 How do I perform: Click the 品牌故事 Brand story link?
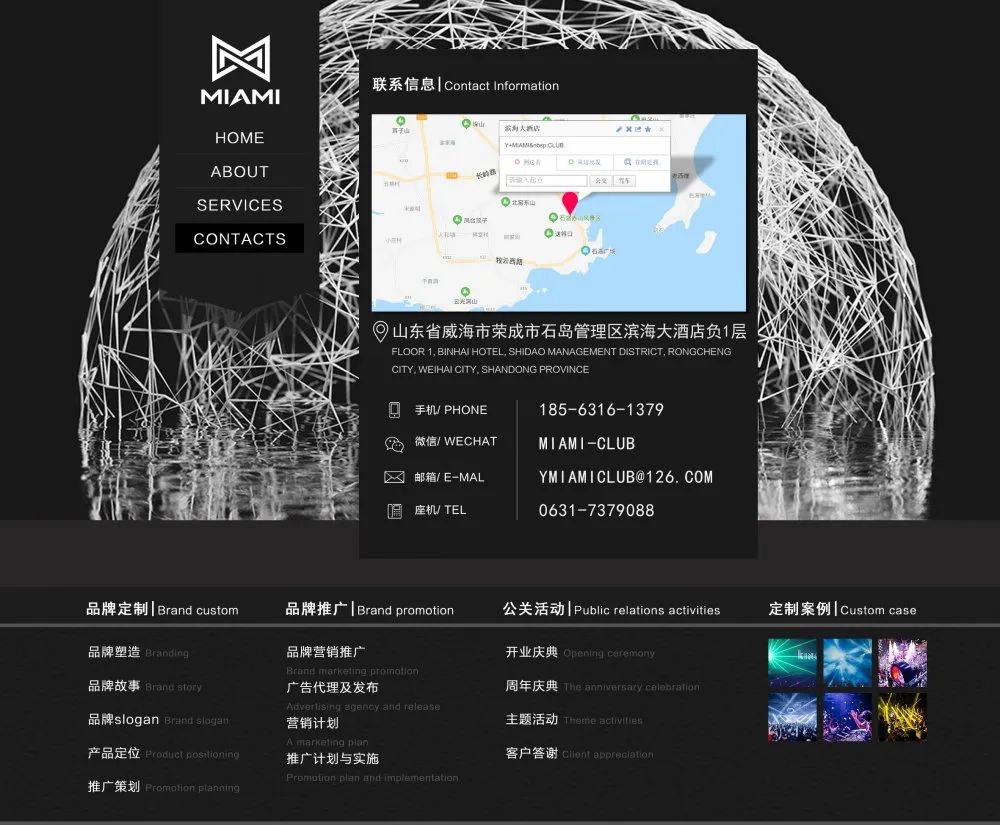point(145,686)
